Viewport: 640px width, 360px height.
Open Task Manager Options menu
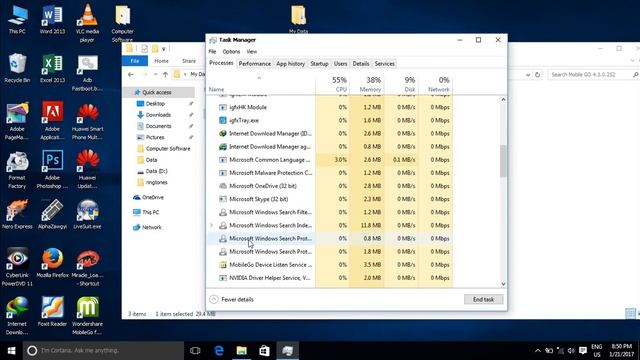coord(231,51)
